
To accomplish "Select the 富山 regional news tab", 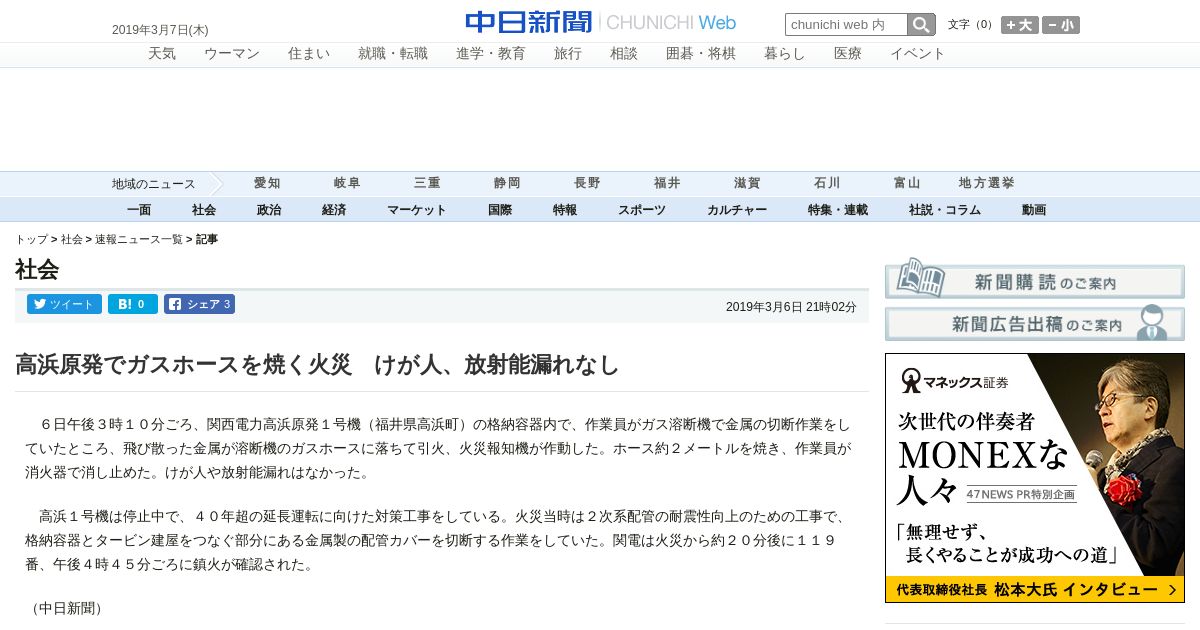I will pyautogui.click(x=907, y=183).
